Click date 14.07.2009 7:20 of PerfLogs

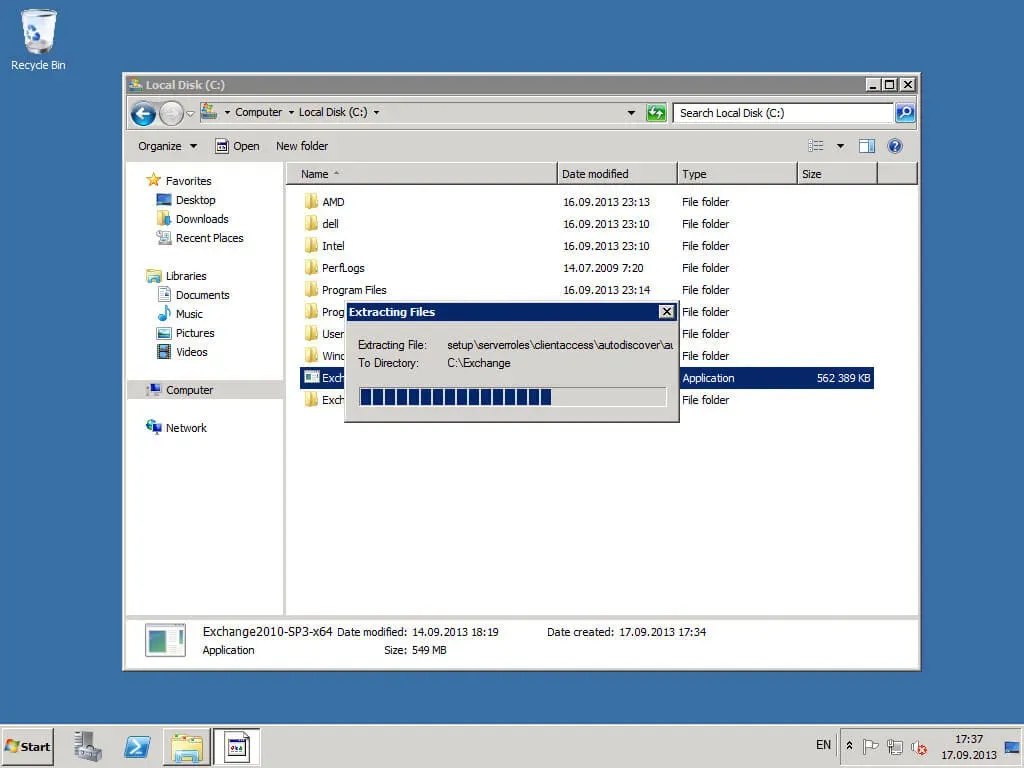[603, 268]
